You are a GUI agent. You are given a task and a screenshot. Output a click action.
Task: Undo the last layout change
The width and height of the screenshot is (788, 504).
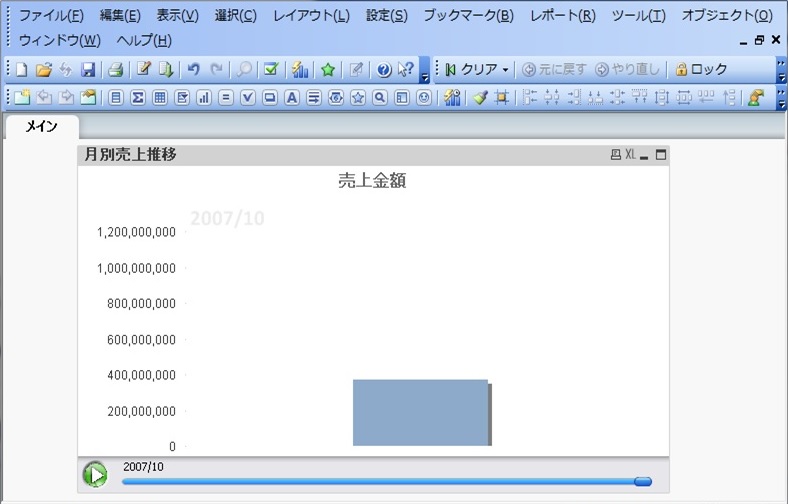click(x=193, y=69)
